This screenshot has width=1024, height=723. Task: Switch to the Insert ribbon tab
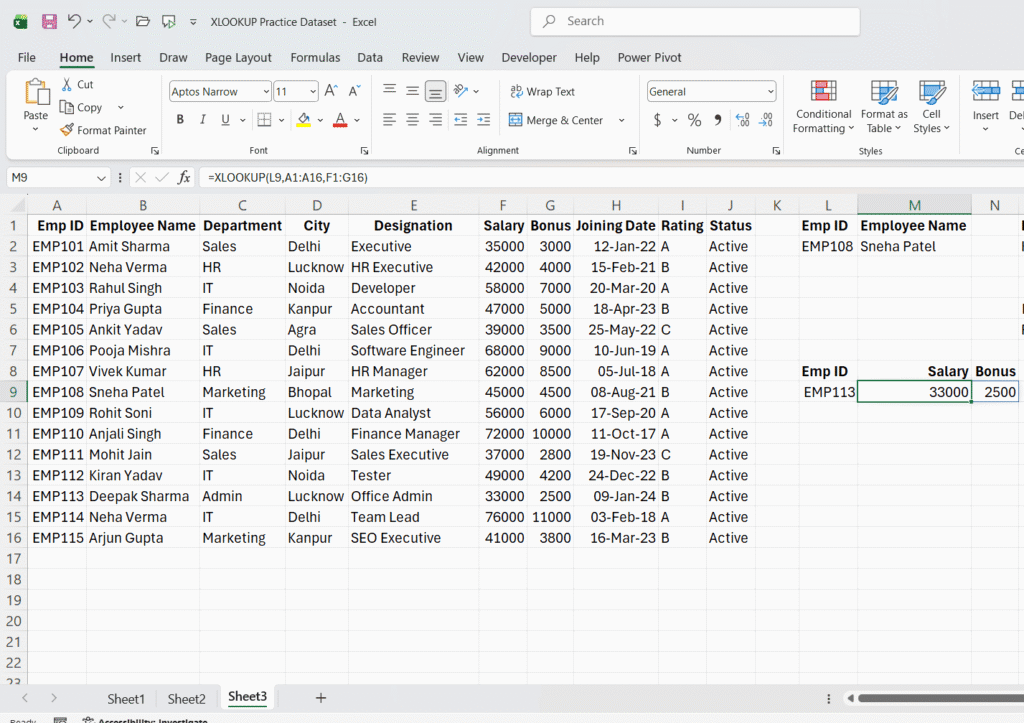coord(125,57)
